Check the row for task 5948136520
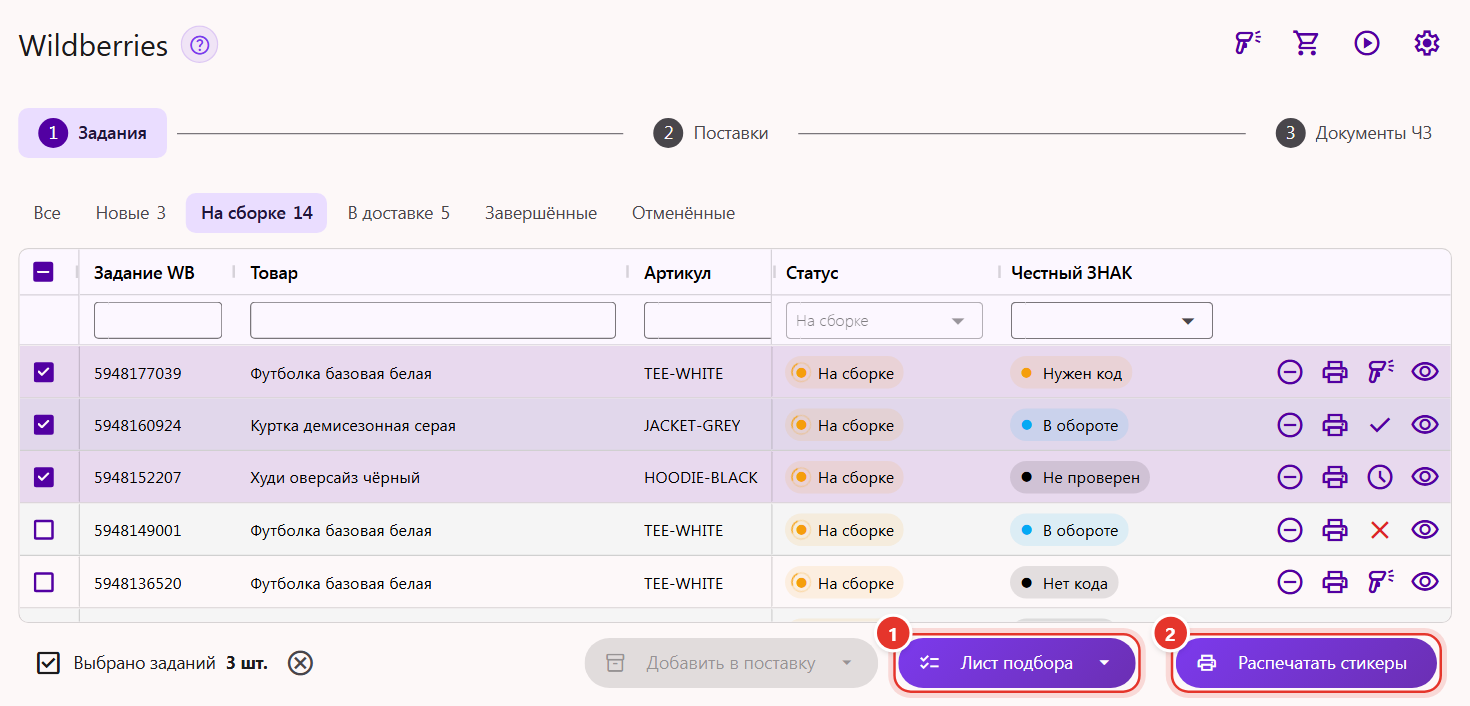The image size is (1470, 706). [x=43, y=582]
